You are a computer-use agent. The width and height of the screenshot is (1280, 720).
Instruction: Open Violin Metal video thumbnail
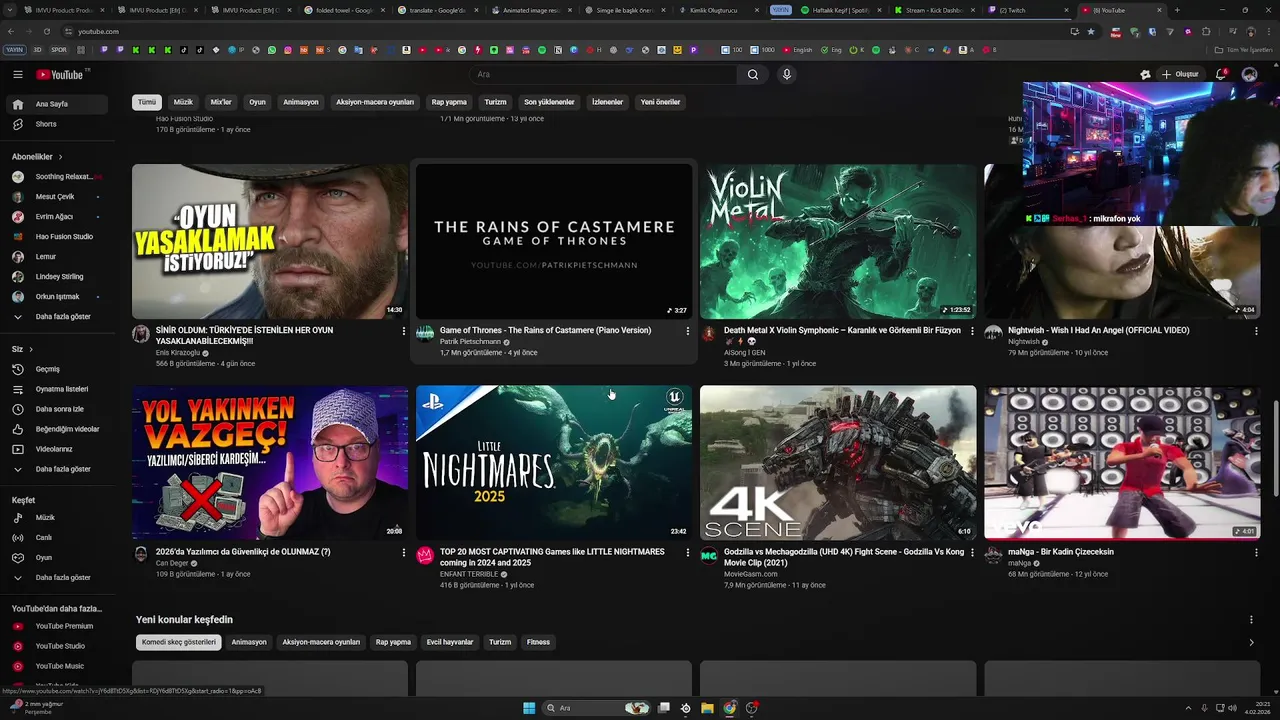pos(838,241)
